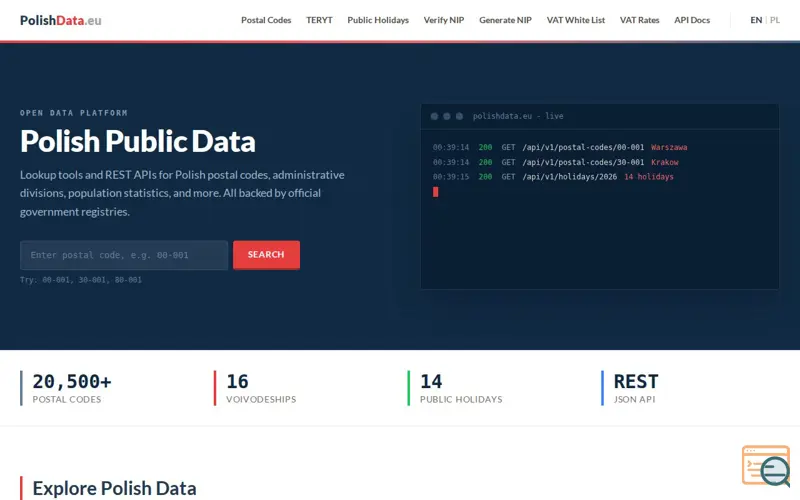The width and height of the screenshot is (800, 500).
Task: Switch language to EN
Action: [756, 20]
